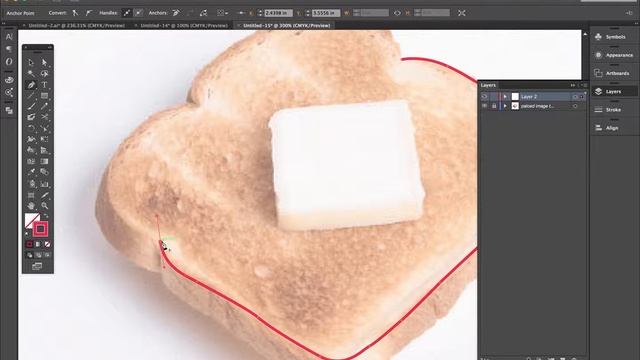This screenshot has width=640, height=360.
Task: Select the Column Graph tool
Action: point(44,184)
